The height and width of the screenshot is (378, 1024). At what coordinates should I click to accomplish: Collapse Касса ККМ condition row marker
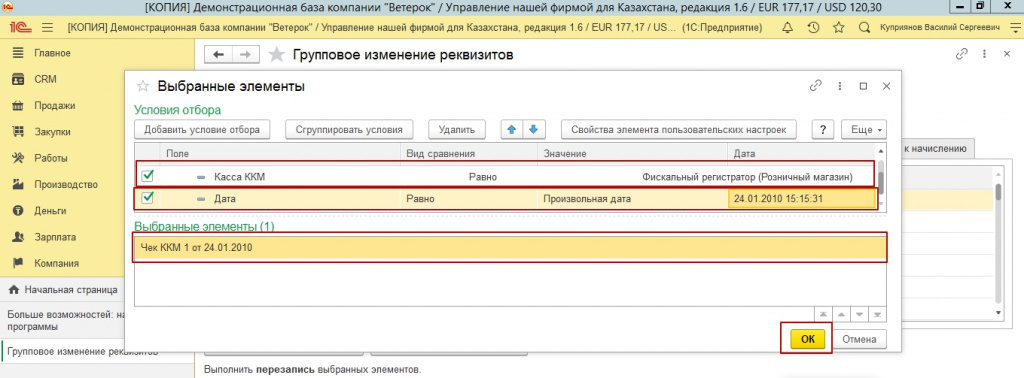pyautogui.click(x=201, y=177)
